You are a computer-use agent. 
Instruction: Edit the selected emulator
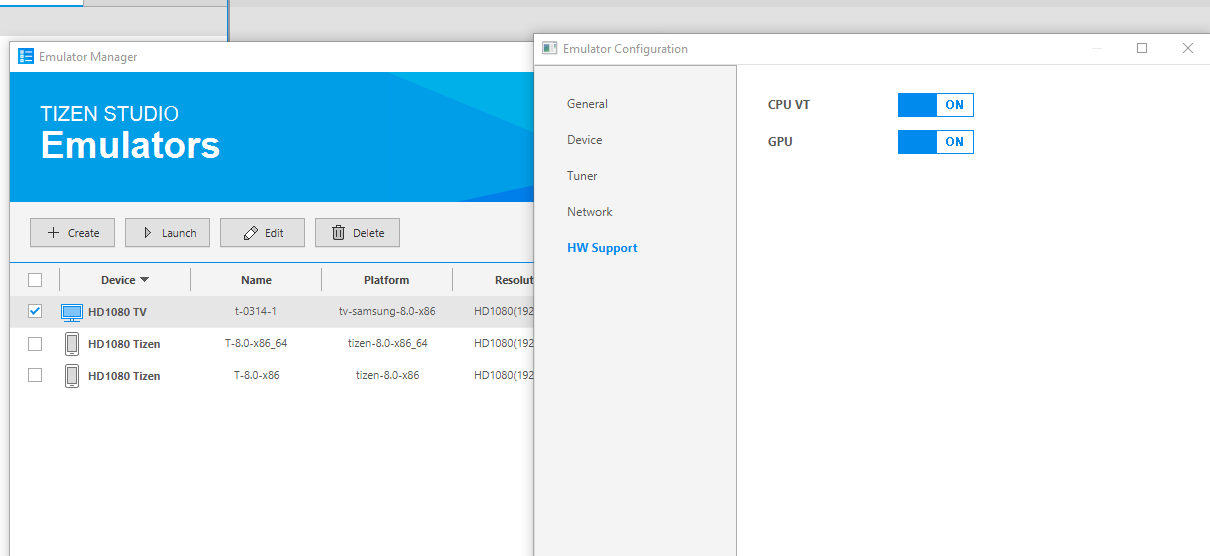(x=263, y=233)
